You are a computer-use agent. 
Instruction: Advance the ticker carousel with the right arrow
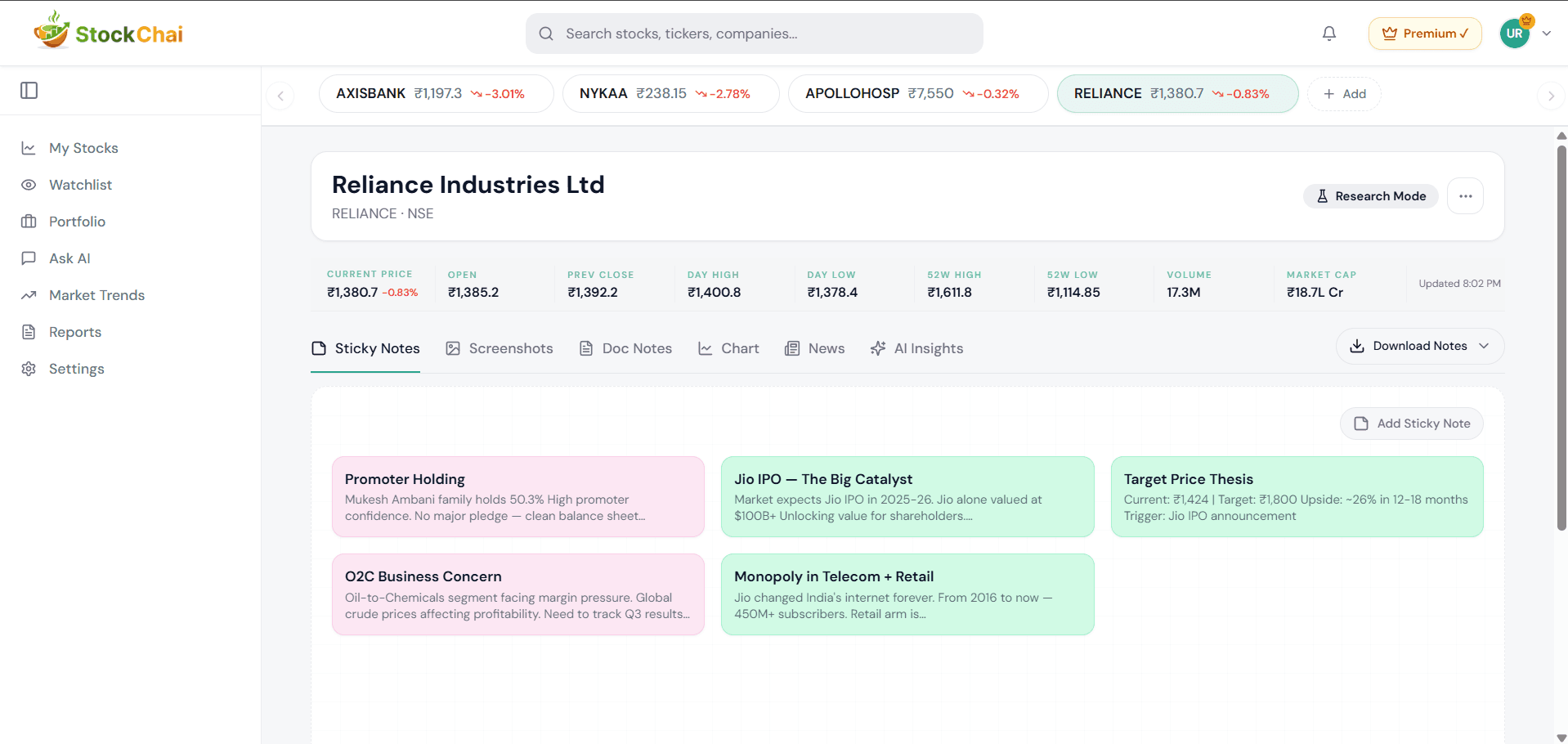click(1551, 96)
